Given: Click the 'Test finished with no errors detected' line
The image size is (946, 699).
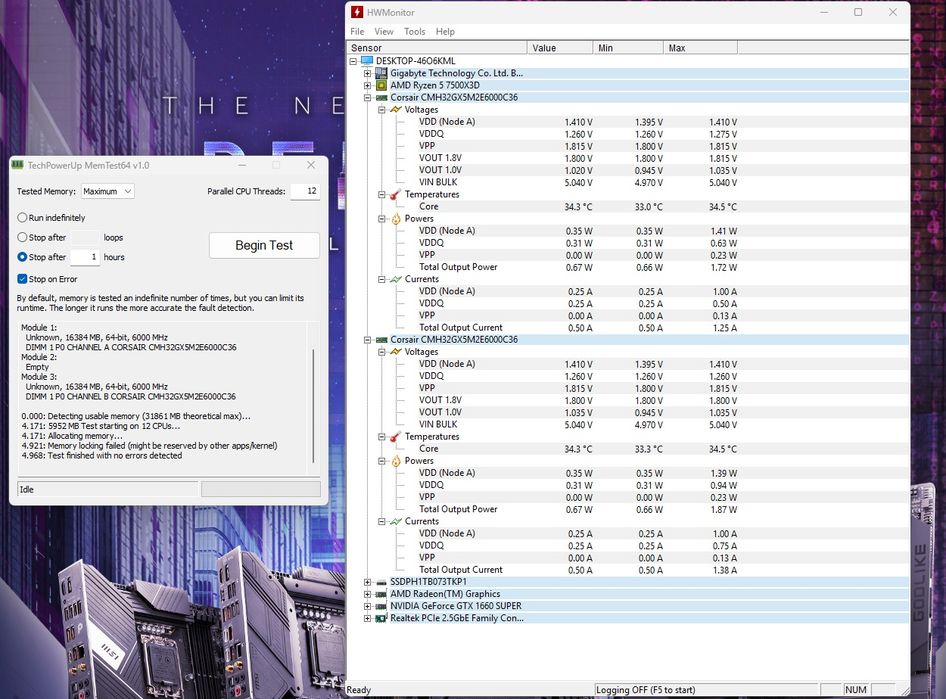Looking at the screenshot, I should click(115, 455).
